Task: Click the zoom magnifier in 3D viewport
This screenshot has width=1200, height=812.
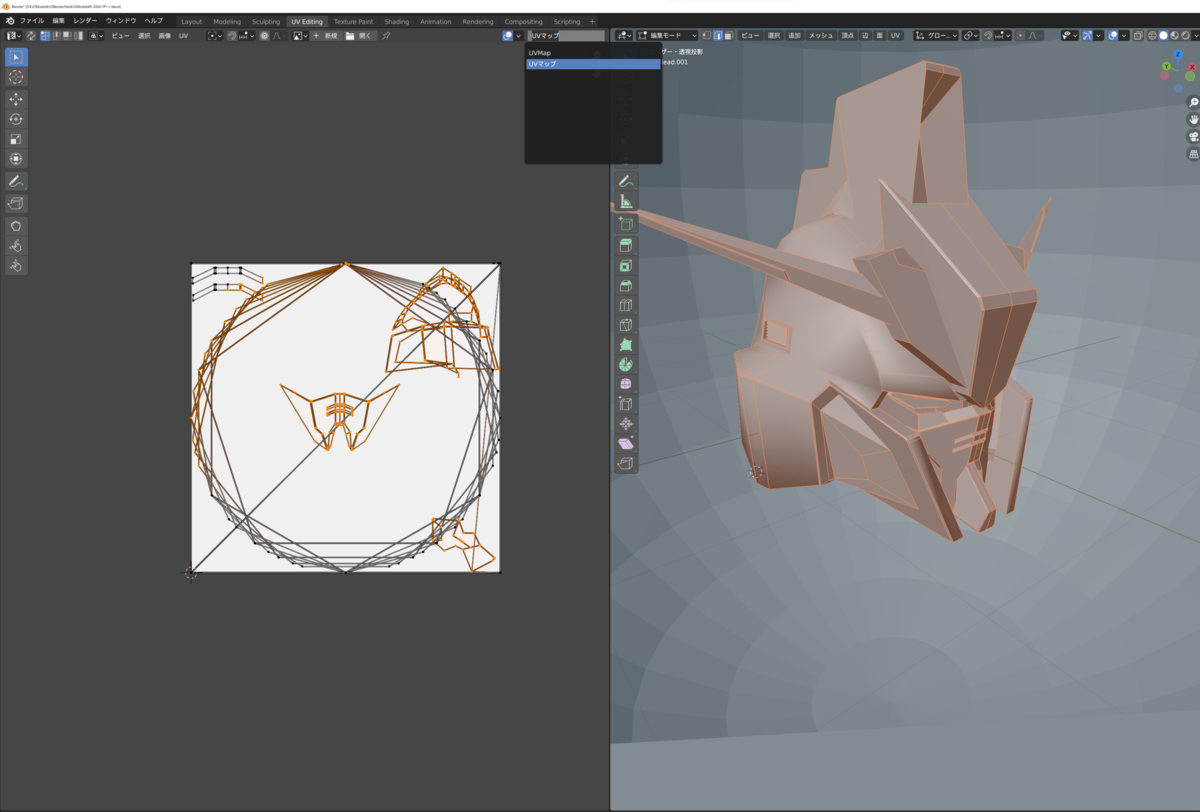Action: tap(1193, 102)
